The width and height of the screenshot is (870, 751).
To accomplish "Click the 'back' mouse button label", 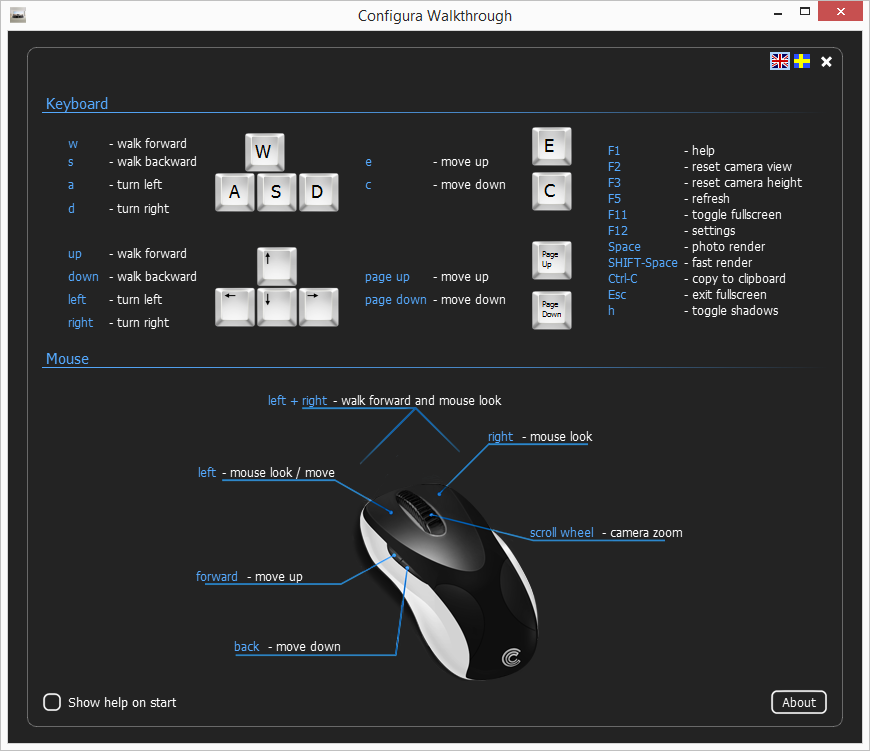I will [x=246, y=647].
